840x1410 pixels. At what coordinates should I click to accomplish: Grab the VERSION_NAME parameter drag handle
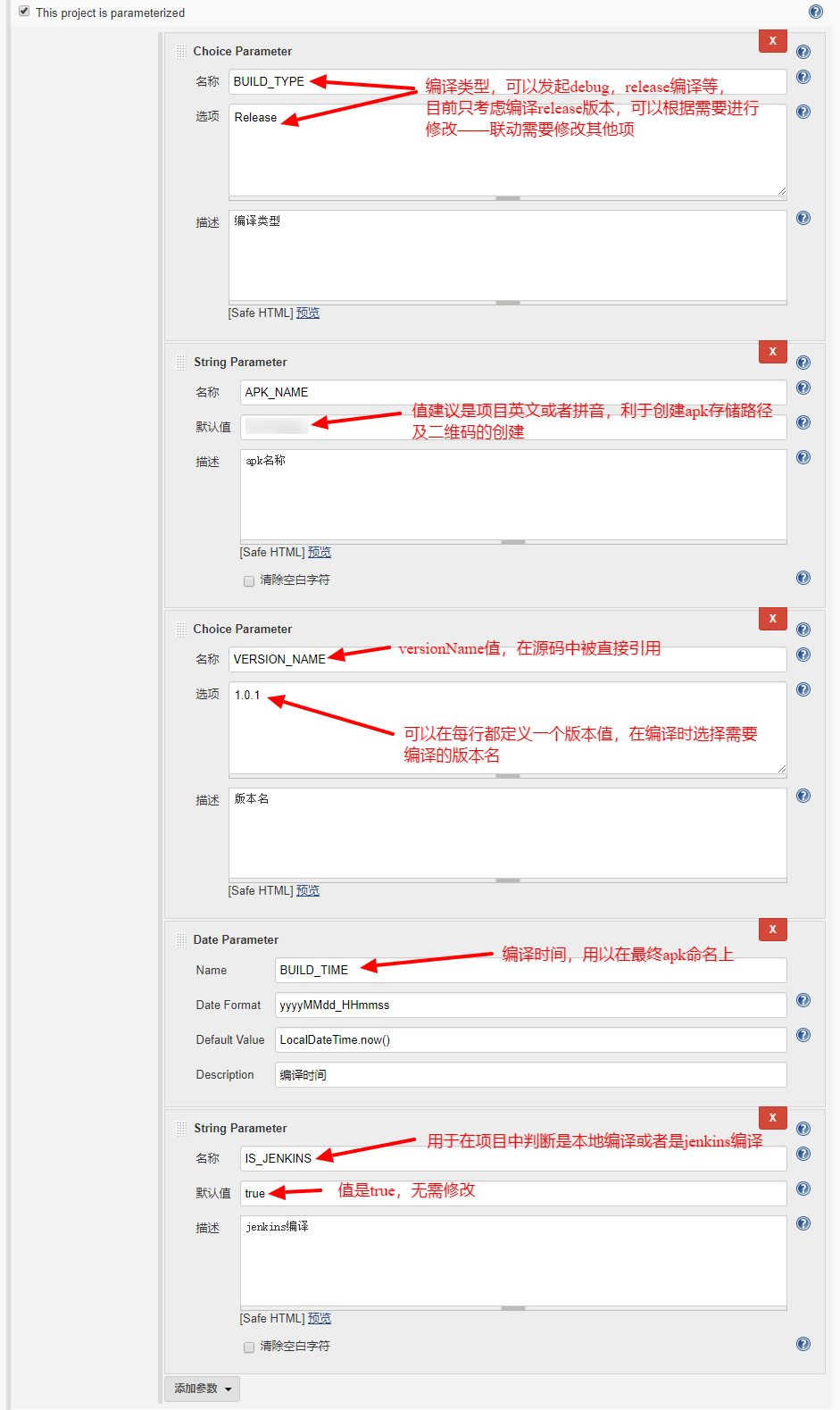[181, 630]
